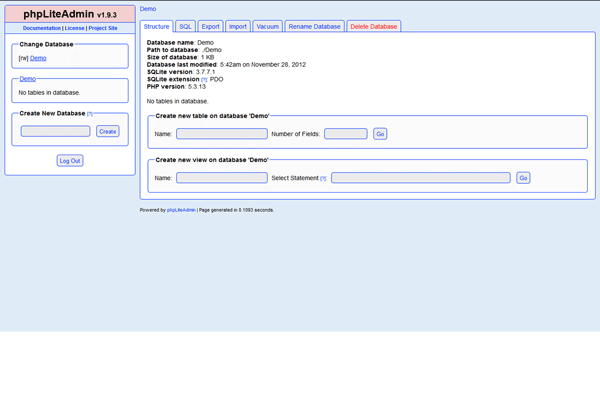This screenshot has width=600, height=400.
Task: Visit the Project Site link
Action: point(103,28)
